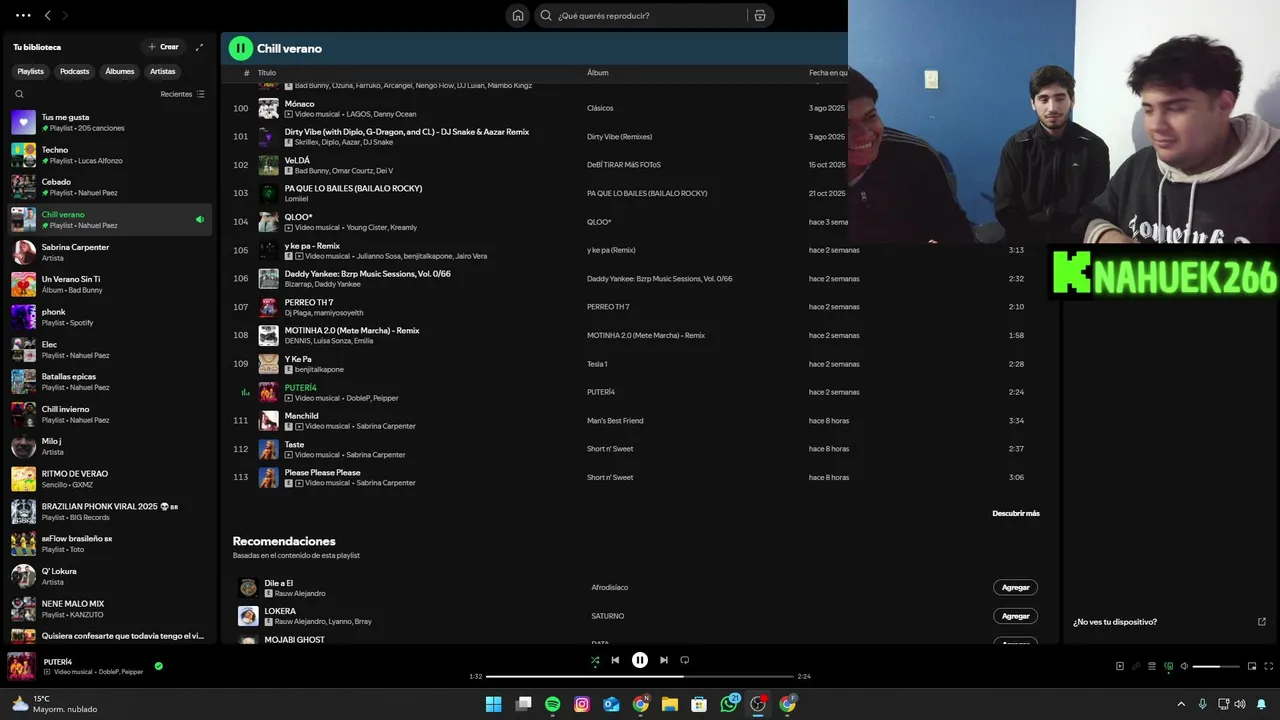Seek within the song progress bar
Viewport: 1280px width, 720px height.
coord(640,676)
